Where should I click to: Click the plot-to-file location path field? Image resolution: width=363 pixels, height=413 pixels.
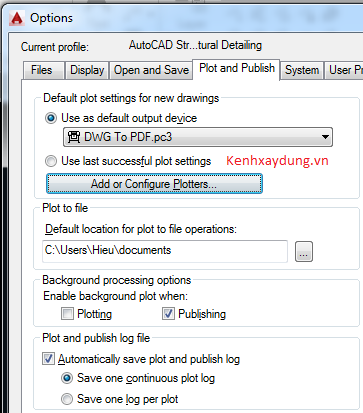pos(165,251)
